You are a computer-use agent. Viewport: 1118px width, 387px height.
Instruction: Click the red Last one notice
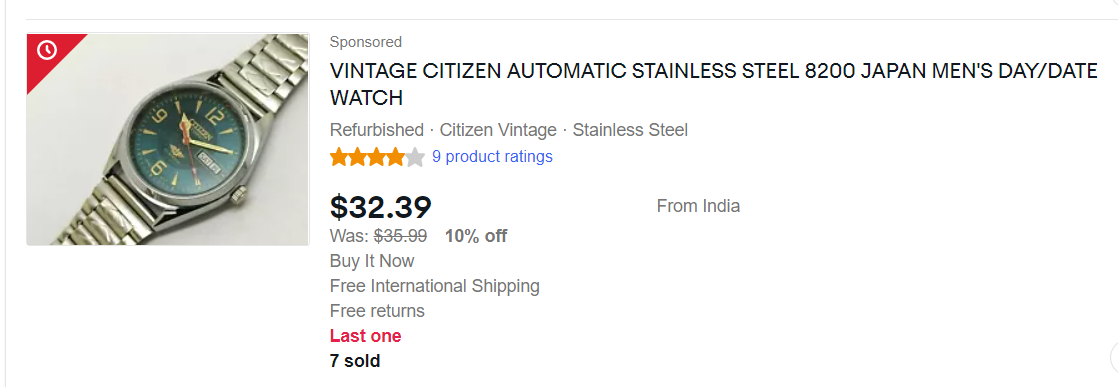pyautogui.click(x=365, y=336)
